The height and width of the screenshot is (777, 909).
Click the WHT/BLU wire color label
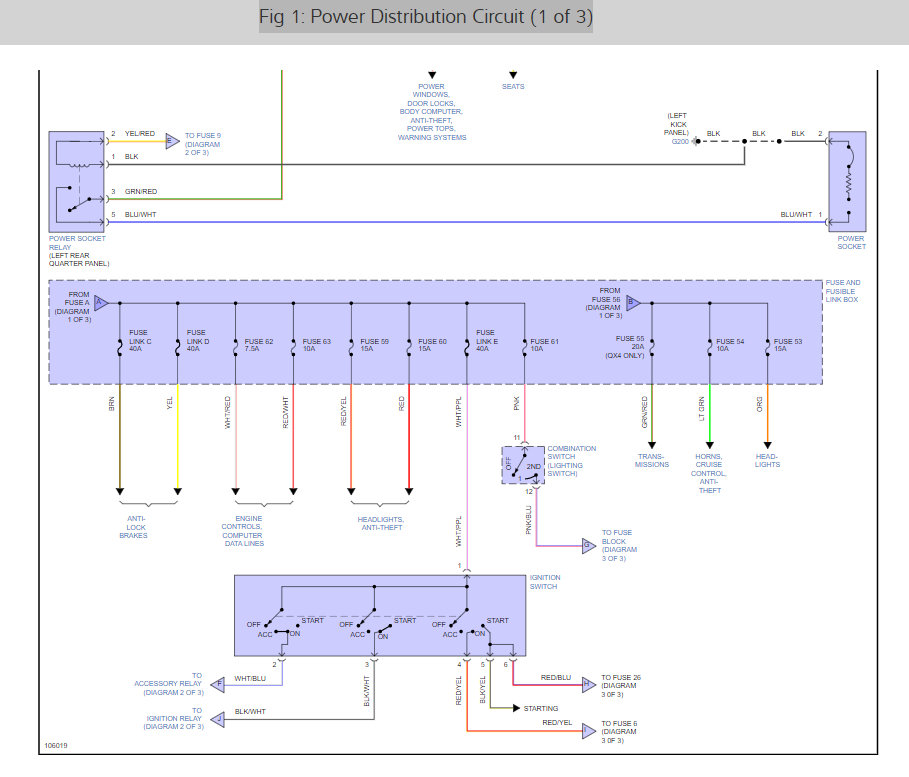coord(250,678)
